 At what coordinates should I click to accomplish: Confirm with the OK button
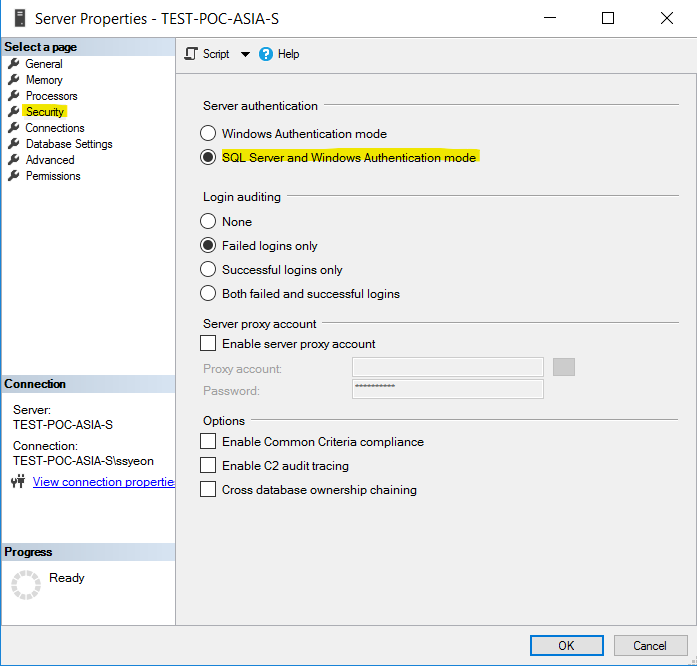tap(566, 646)
